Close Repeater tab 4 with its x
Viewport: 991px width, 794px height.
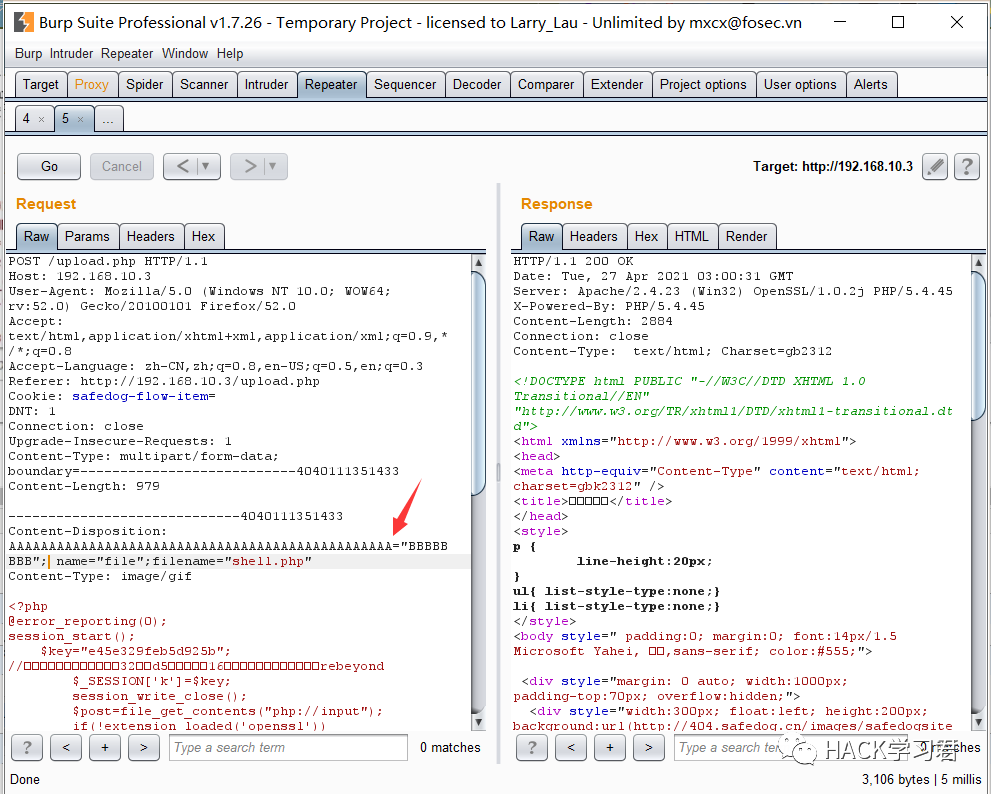[41, 119]
